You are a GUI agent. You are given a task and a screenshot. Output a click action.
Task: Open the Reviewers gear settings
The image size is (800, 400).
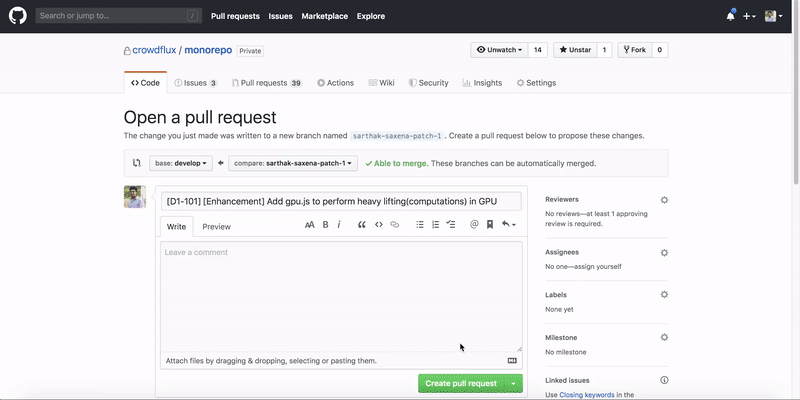[664, 200]
